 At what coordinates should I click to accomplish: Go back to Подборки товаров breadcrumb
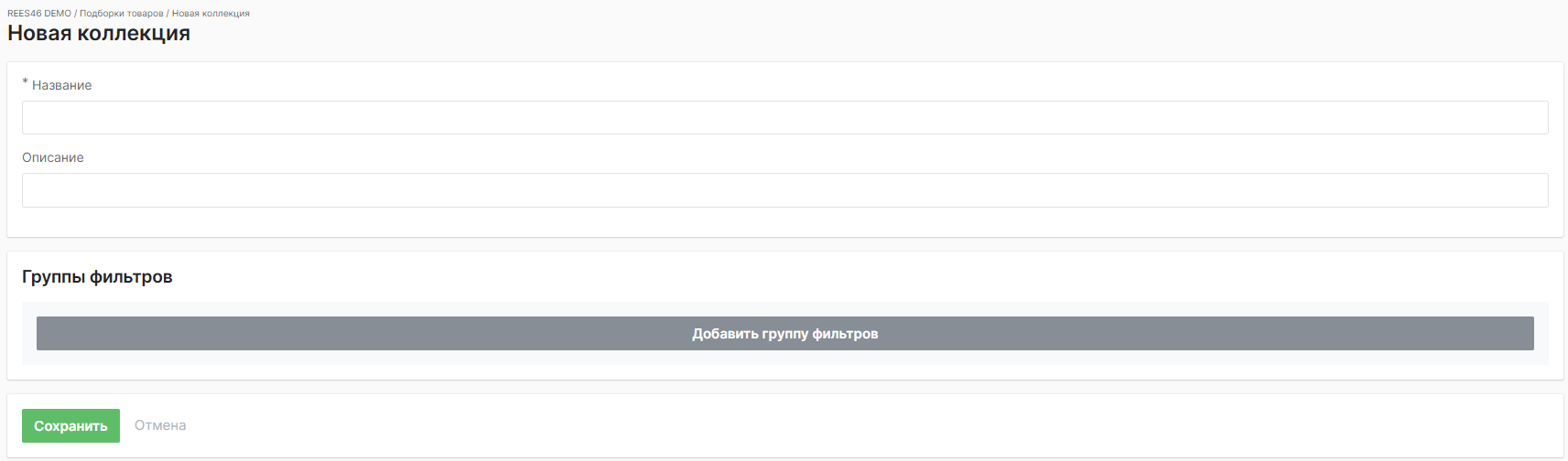pyautogui.click(x=121, y=14)
